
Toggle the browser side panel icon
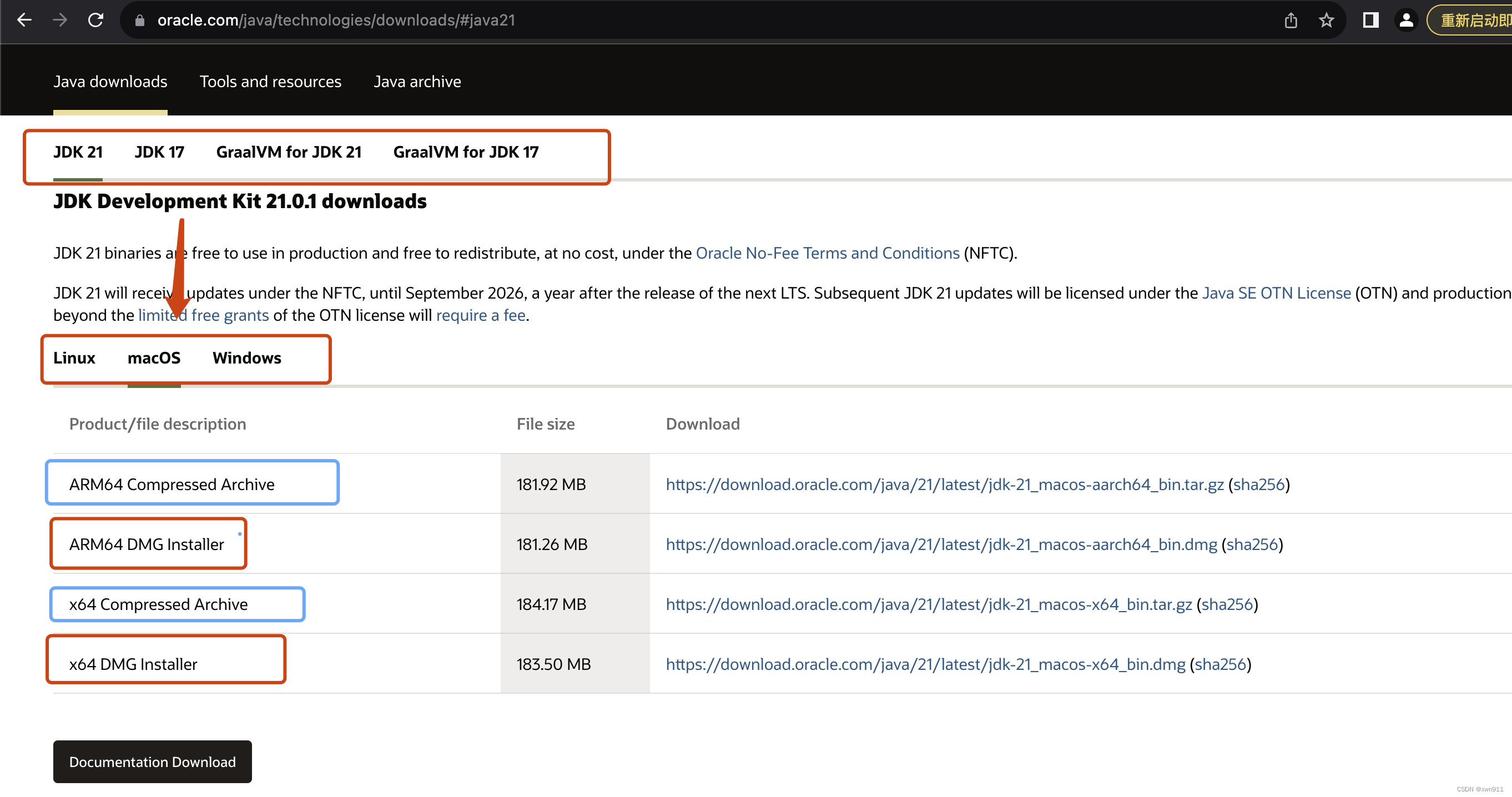[1370, 21]
